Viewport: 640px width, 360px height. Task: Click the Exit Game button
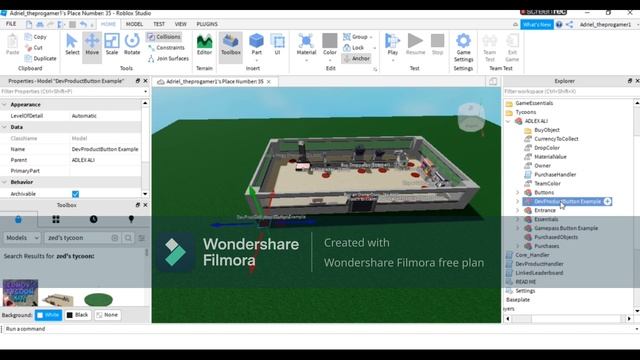(x=512, y=48)
